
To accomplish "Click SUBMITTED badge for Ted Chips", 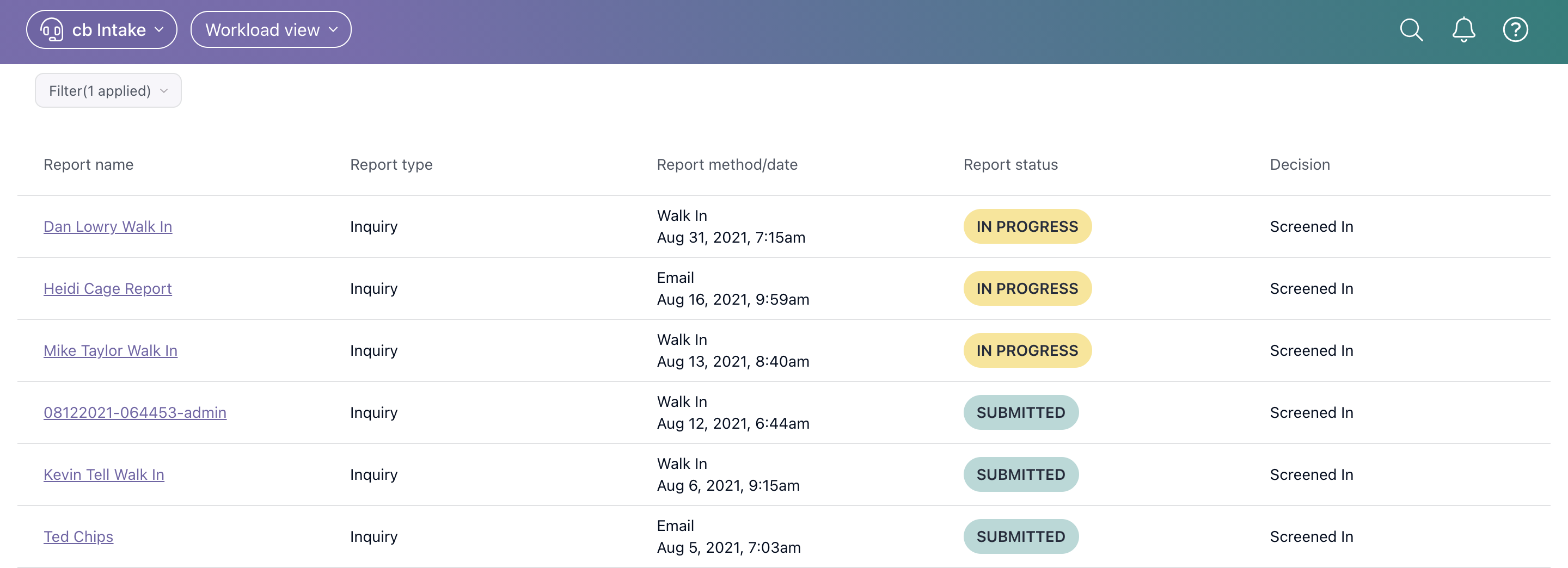I will pos(1021,536).
